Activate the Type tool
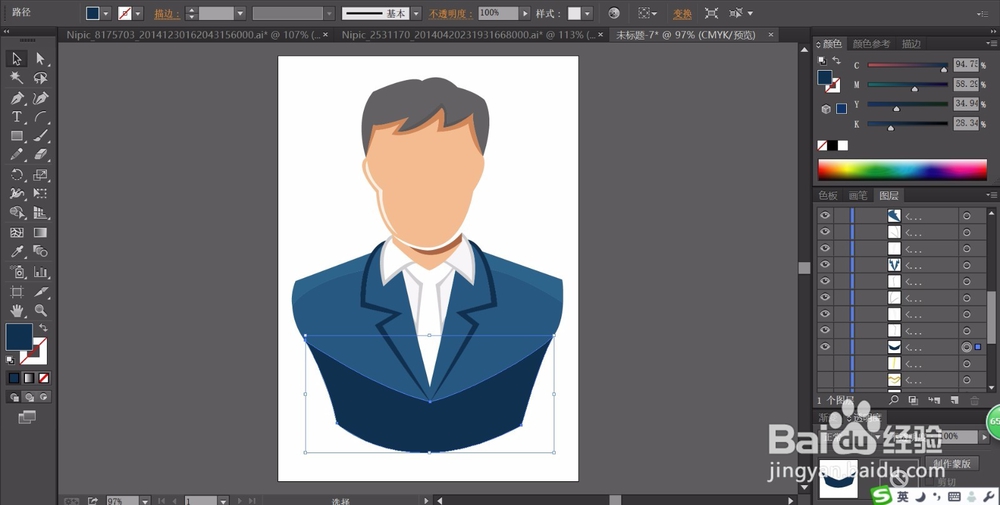Image resolution: width=1000 pixels, height=505 pixels. (x=17, y=117)
